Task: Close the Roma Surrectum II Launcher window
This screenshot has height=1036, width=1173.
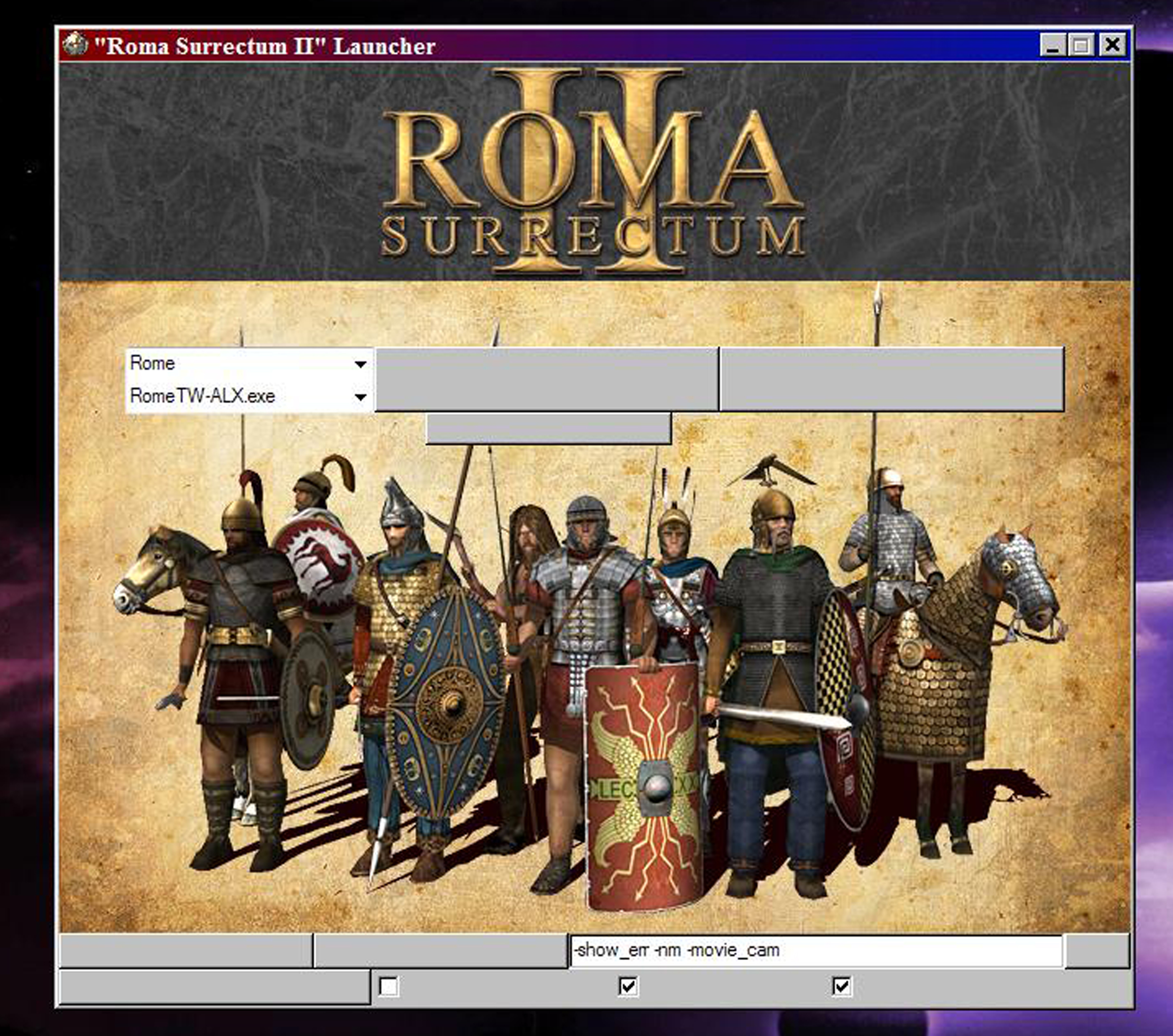Action: tap(1112, 45)
